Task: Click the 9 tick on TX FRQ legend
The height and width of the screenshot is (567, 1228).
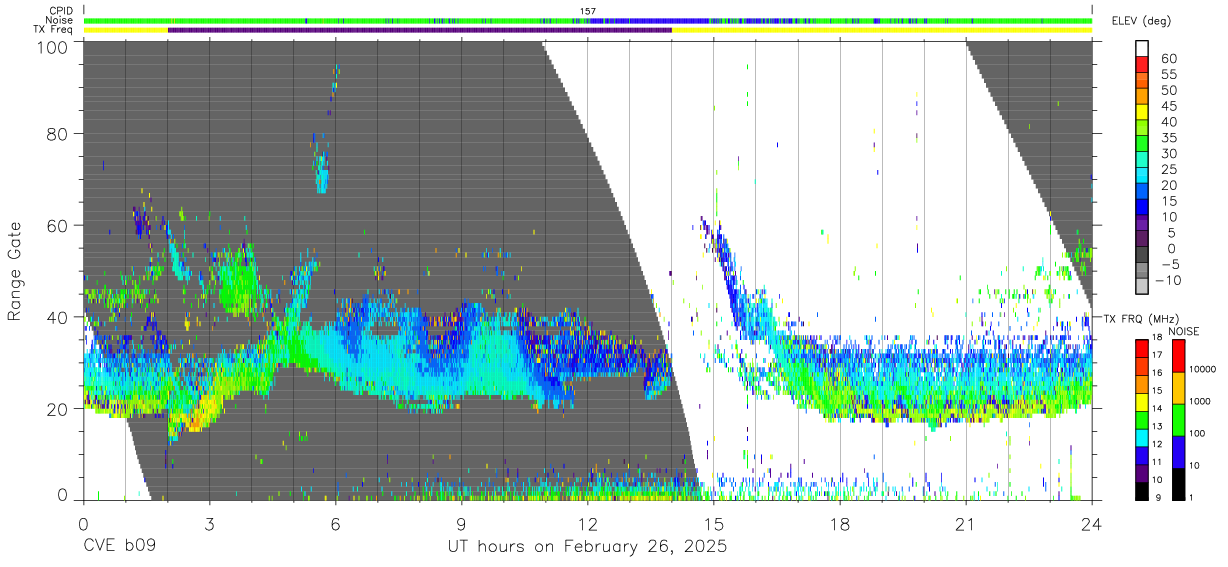Action: tap(1160, 497)
